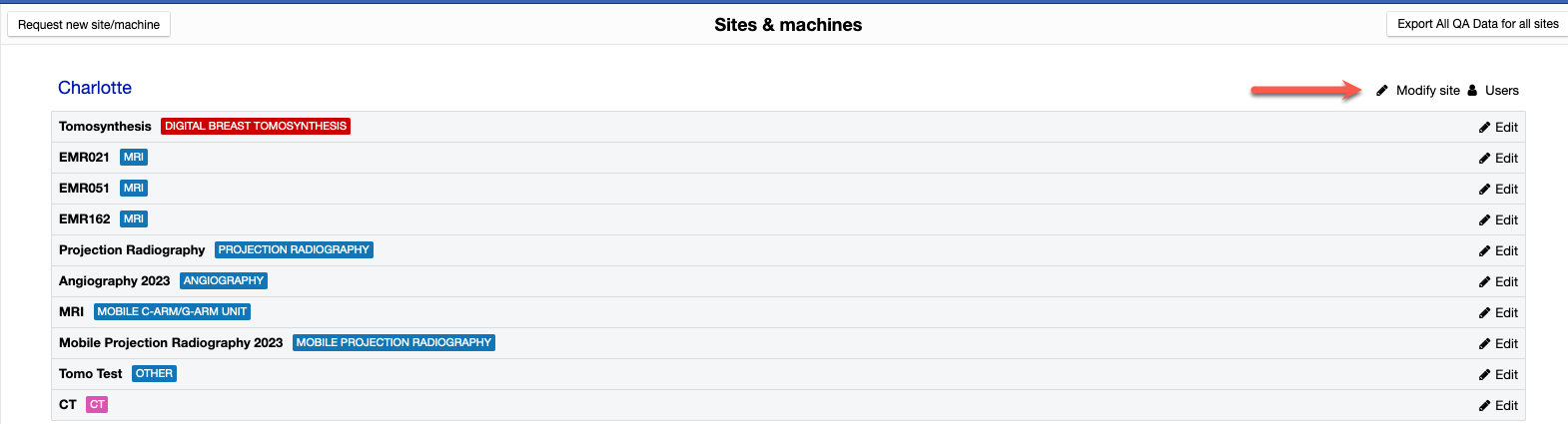Open the Charlotte site link

[x=95, y=88]
